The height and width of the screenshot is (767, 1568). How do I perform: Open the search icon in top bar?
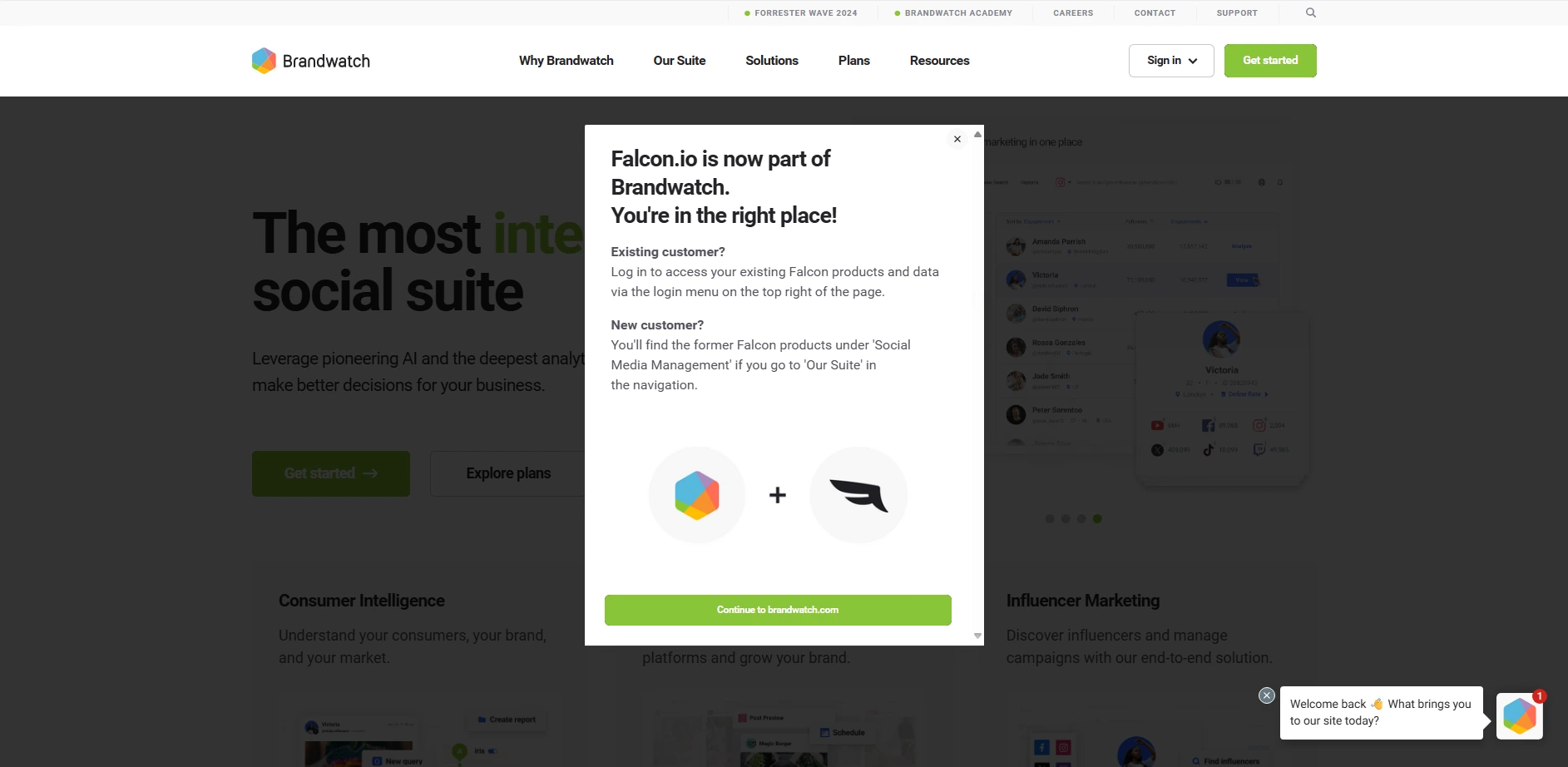point(1311,12)
